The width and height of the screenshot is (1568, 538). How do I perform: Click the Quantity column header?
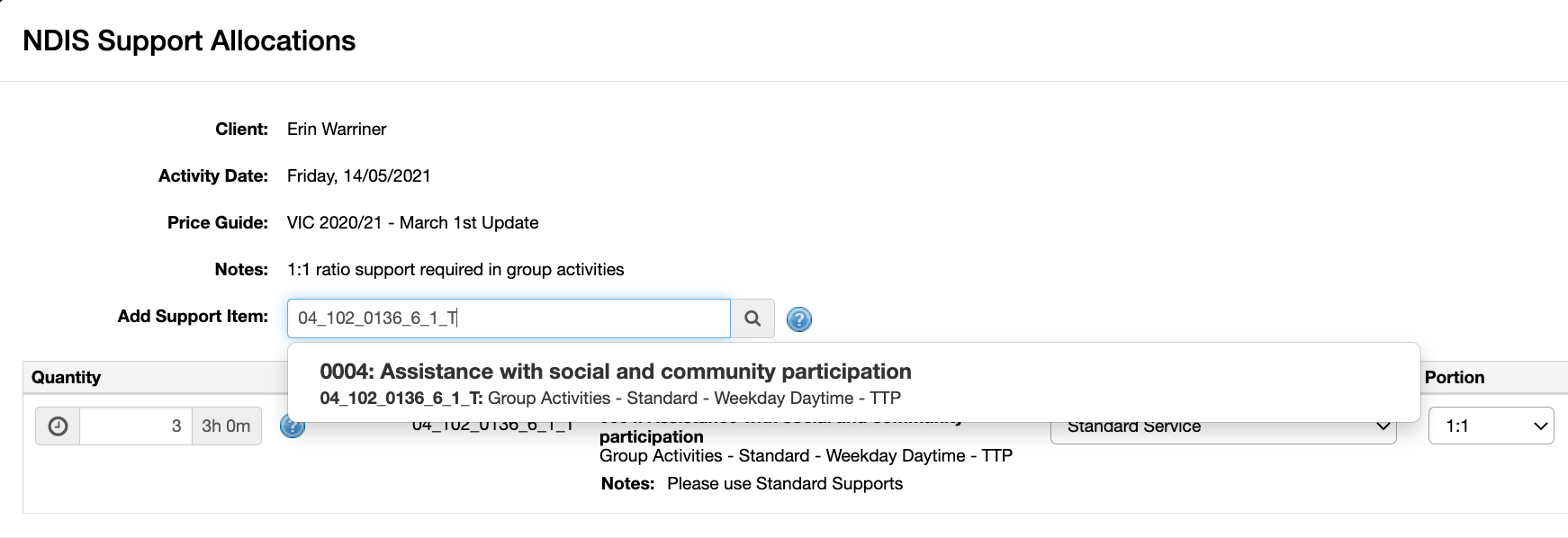tap(65, 377)
